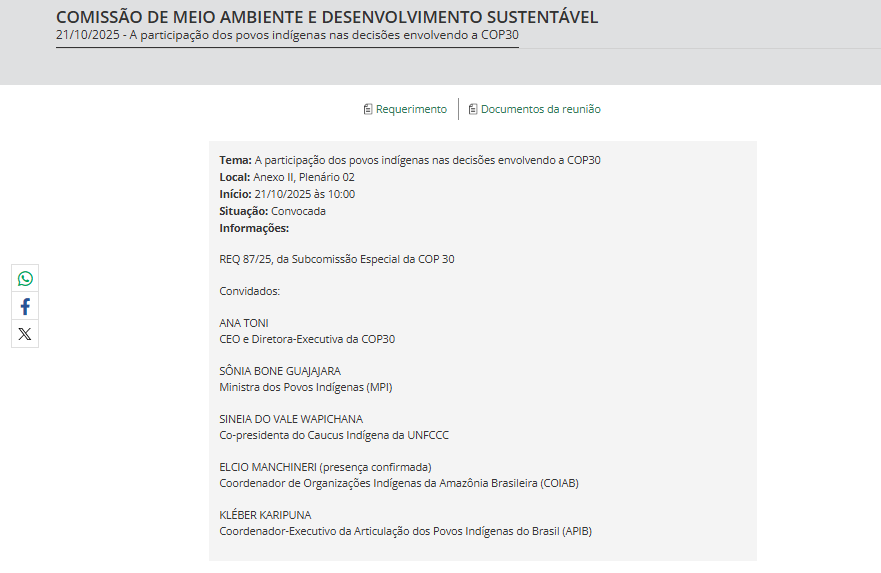Viewport: 881px width, 573px height.
Task: Click the REQ 87/25 Subcomissão text
Action: [337, 259]
